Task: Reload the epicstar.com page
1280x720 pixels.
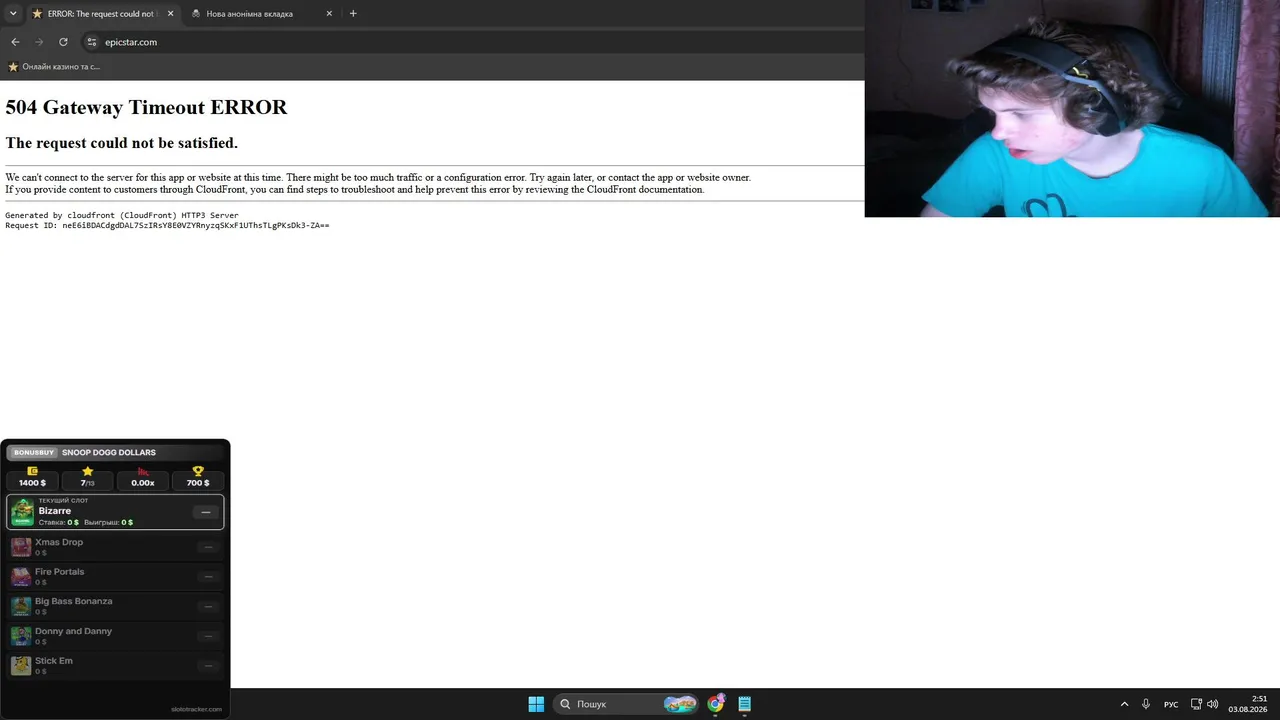Action: (63, 42)
